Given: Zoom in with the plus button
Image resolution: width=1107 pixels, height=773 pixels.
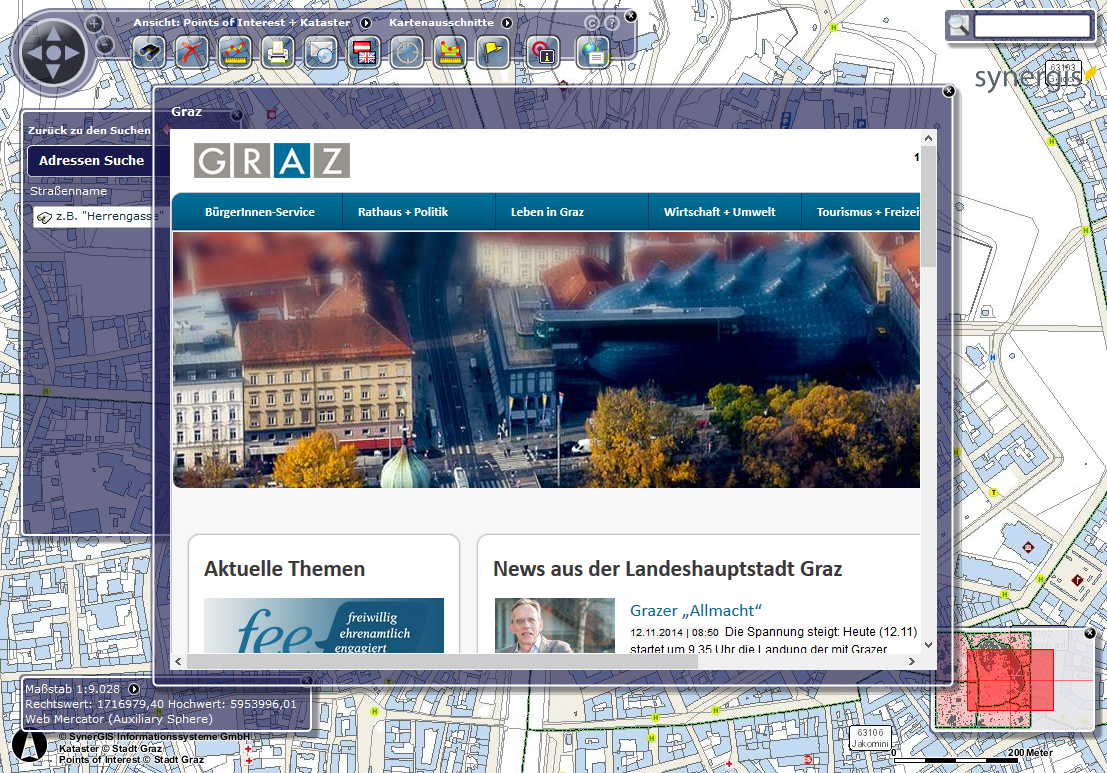Looking at the screenshot, I should coord(94,23).
